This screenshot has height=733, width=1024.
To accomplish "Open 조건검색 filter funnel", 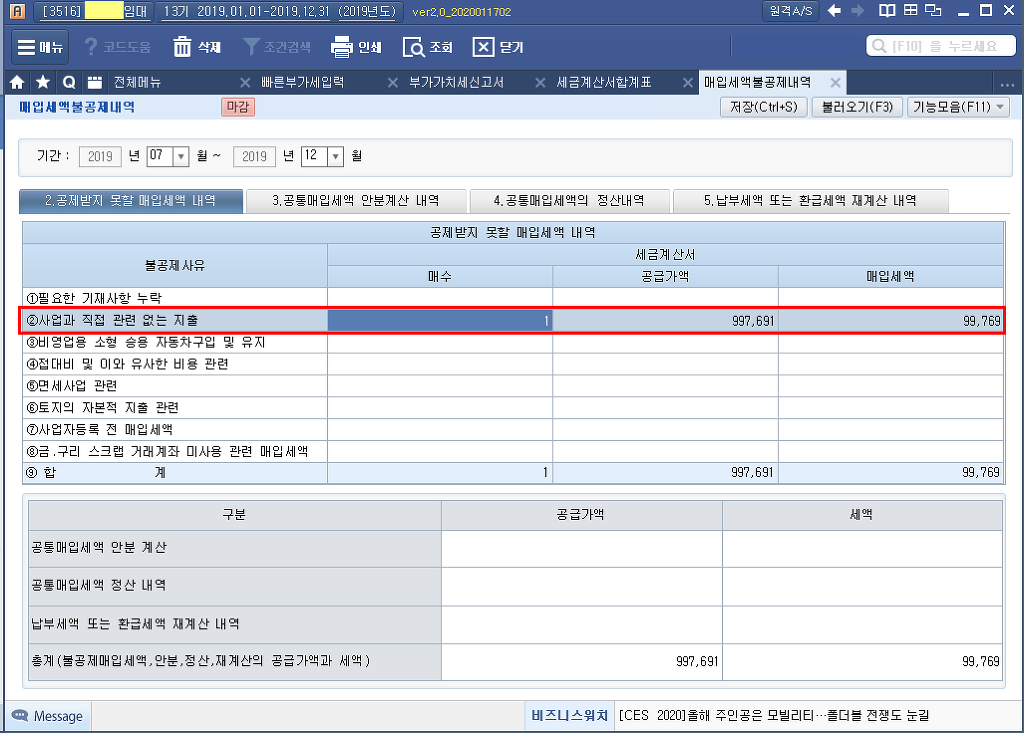I will pyautogui.click(x=251, y=47).
